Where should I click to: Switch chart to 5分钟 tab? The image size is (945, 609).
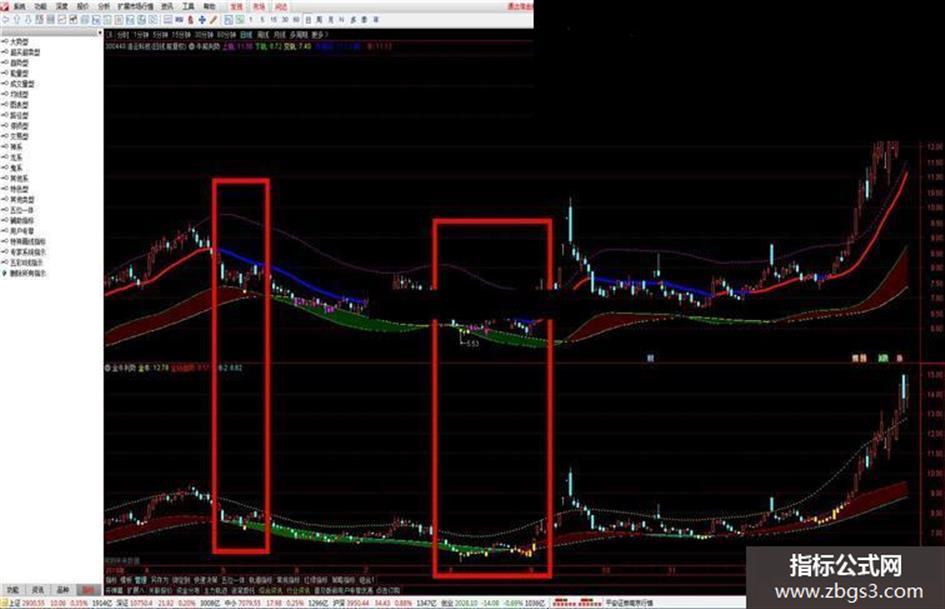[160, 34]
